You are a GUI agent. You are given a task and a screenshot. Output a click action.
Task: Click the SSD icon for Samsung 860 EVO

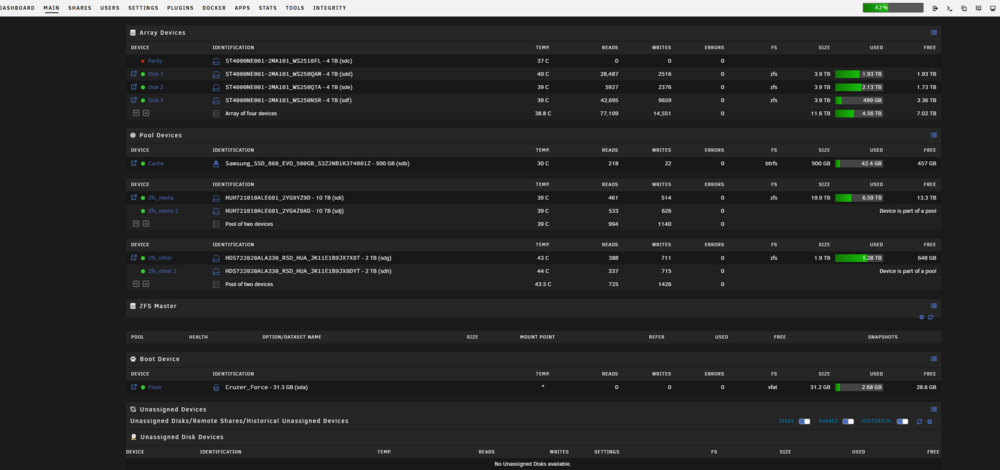(x=216, y=163)
